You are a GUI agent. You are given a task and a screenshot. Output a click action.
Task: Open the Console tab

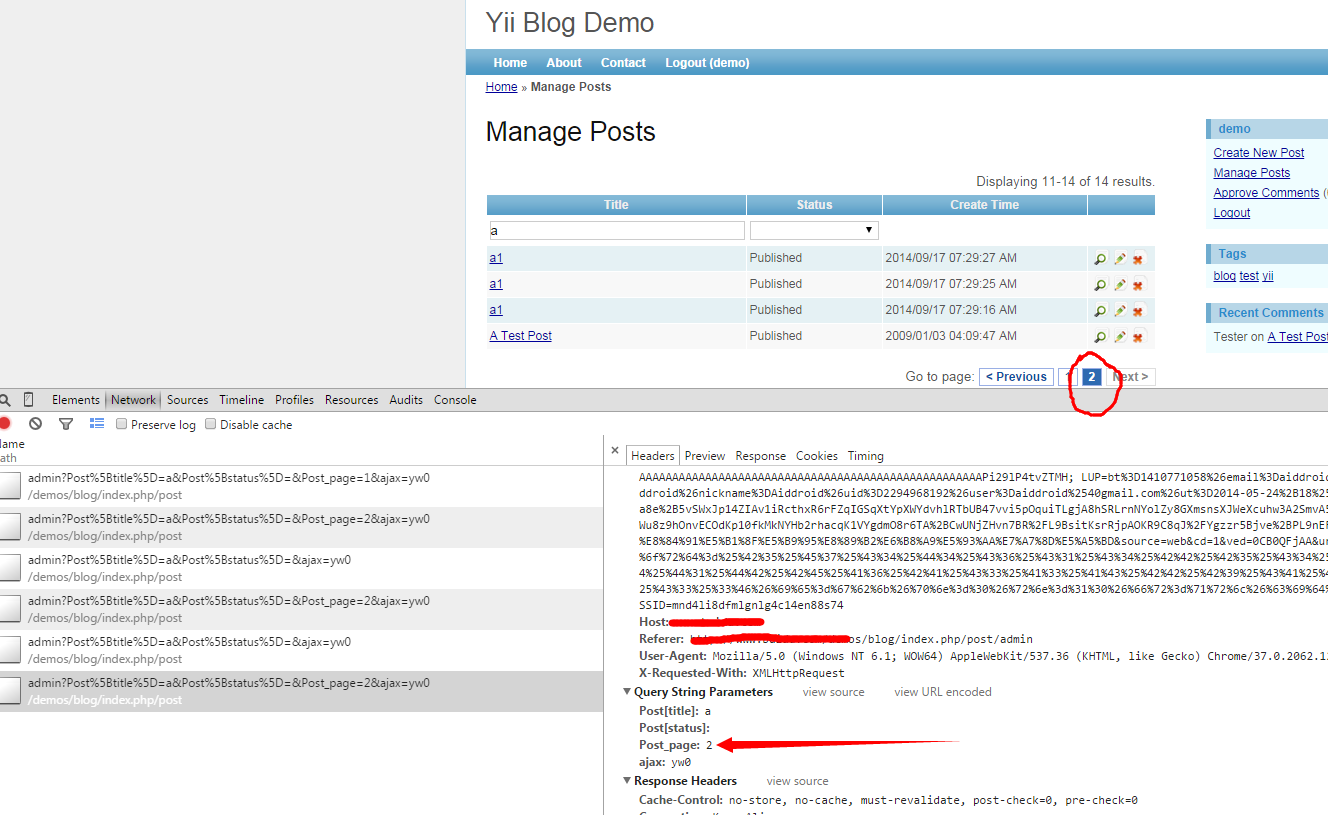(455, 400)
